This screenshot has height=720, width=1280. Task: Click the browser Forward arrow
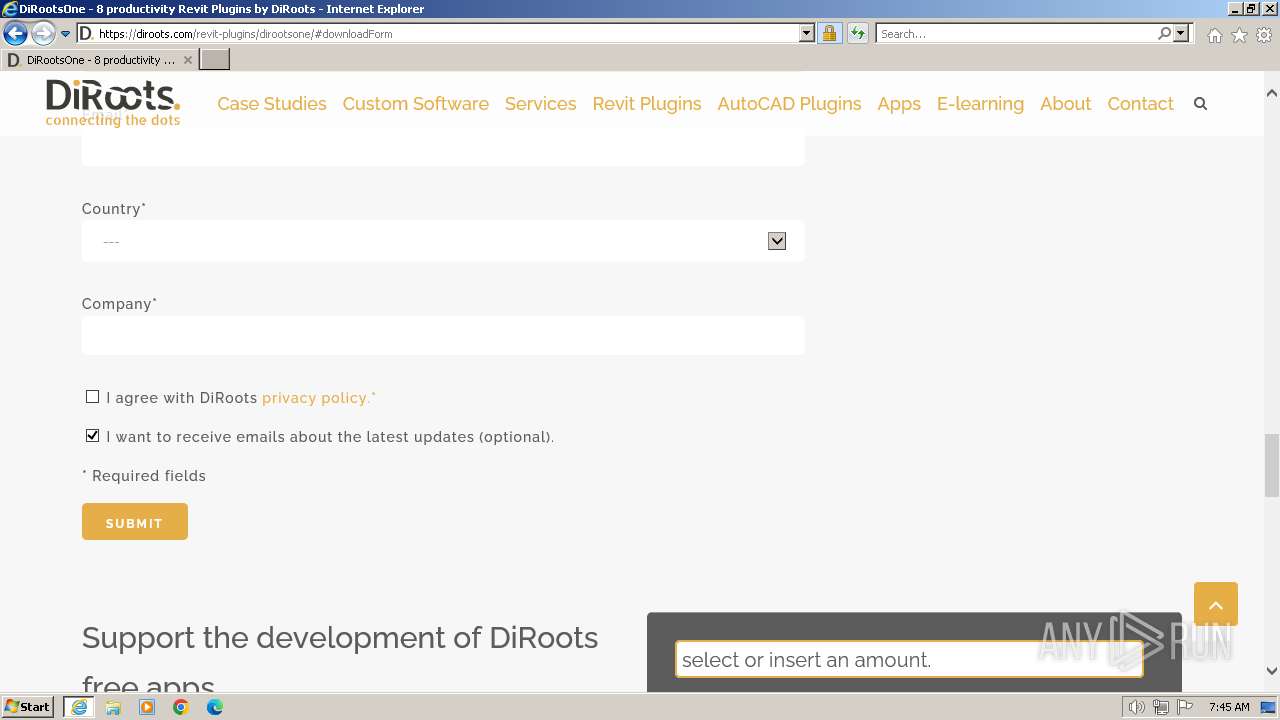(x=42, y=34)
